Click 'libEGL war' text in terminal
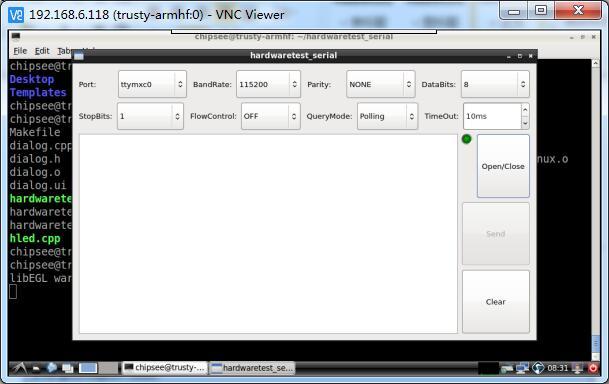This screenshot has height=384, width=609. tap(41, 278)
